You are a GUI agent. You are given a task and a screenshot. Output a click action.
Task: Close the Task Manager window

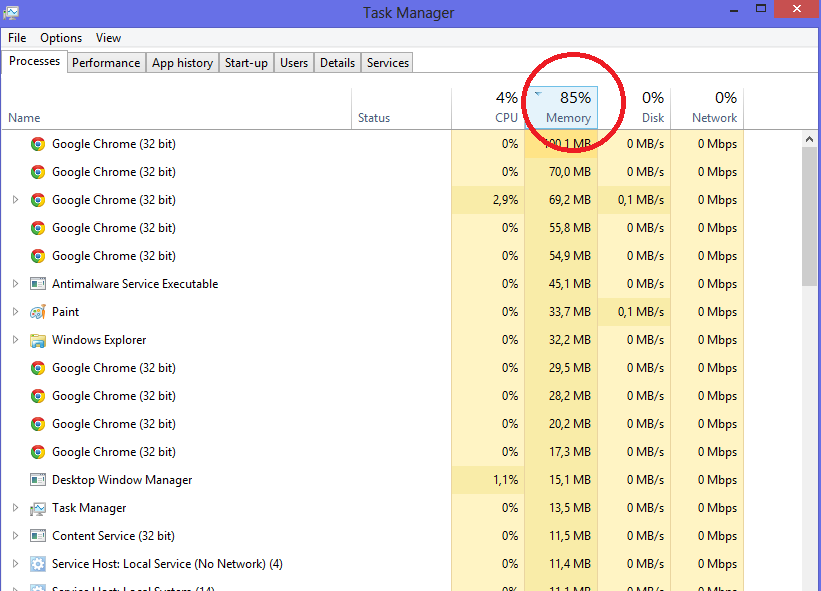[797, 9]
